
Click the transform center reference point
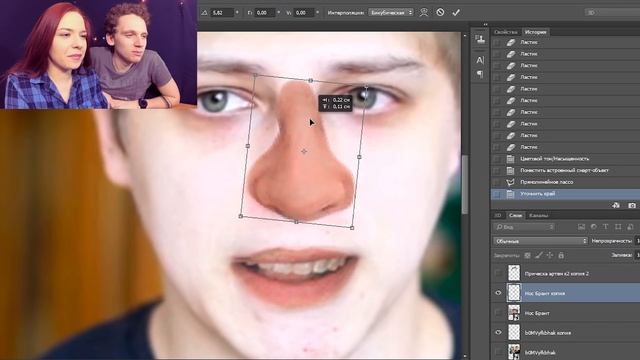304,151
